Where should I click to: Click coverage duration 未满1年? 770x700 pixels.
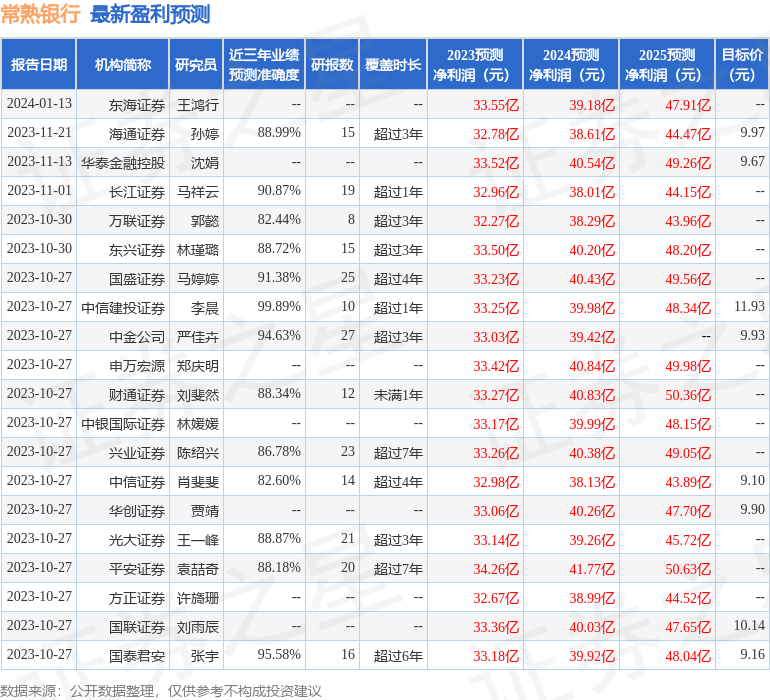pos(398,394)
